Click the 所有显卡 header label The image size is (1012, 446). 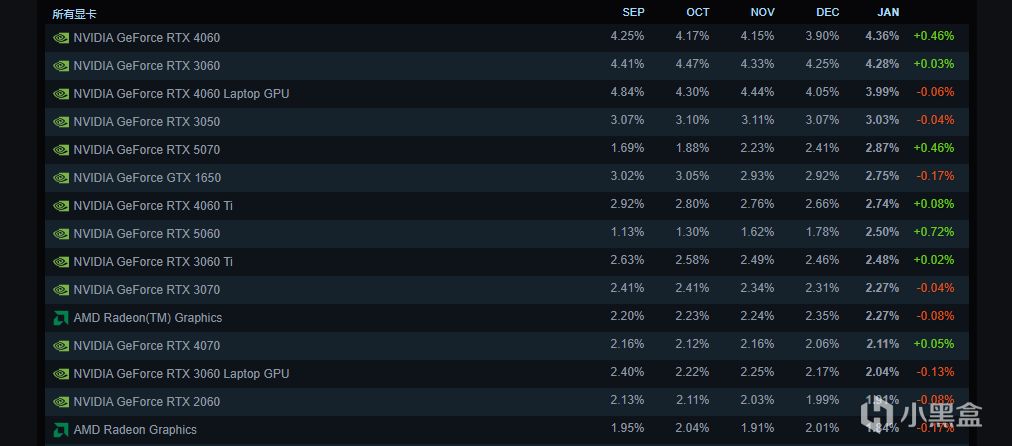click(74, 14)
